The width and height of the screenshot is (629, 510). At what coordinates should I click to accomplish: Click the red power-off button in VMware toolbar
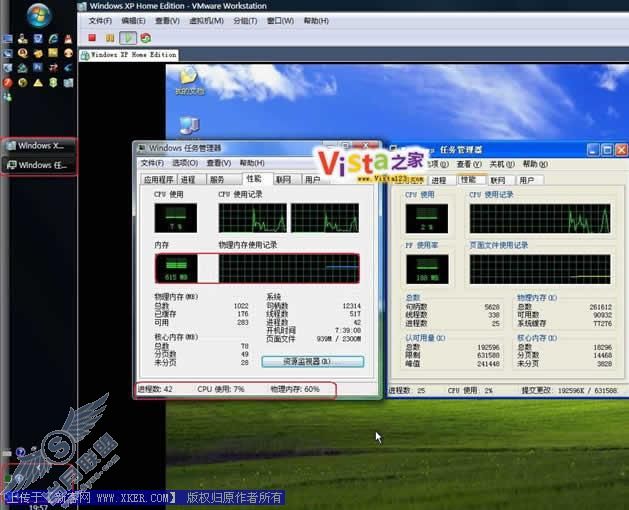point(92,38)
